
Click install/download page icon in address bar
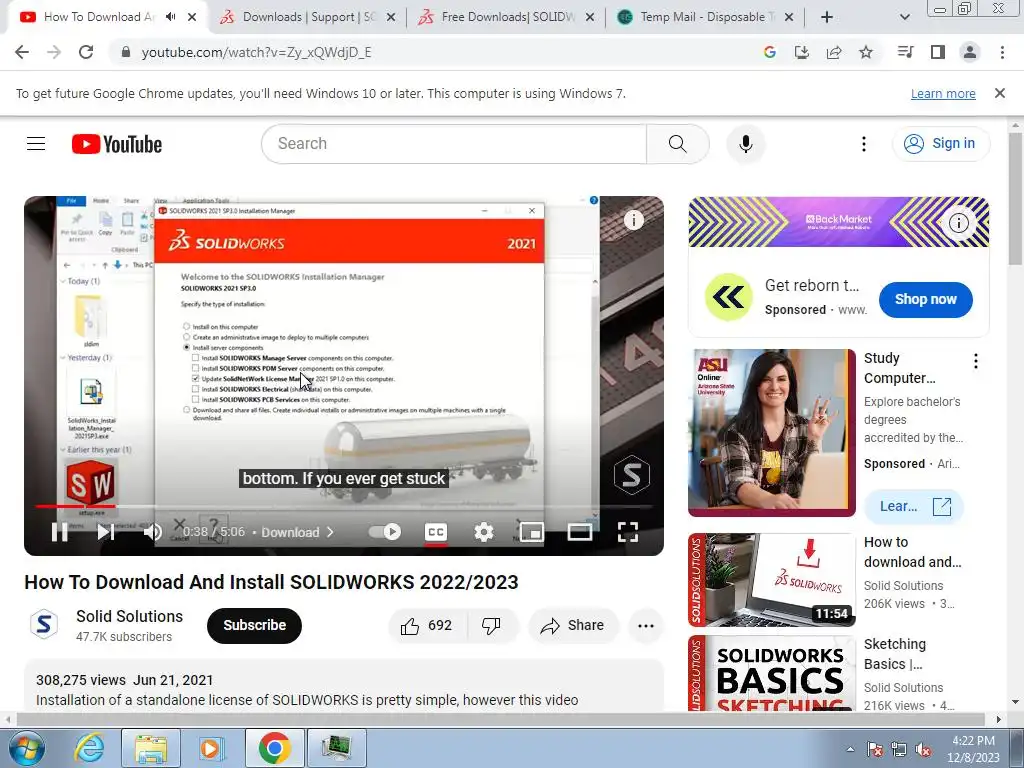pos(802,52)
